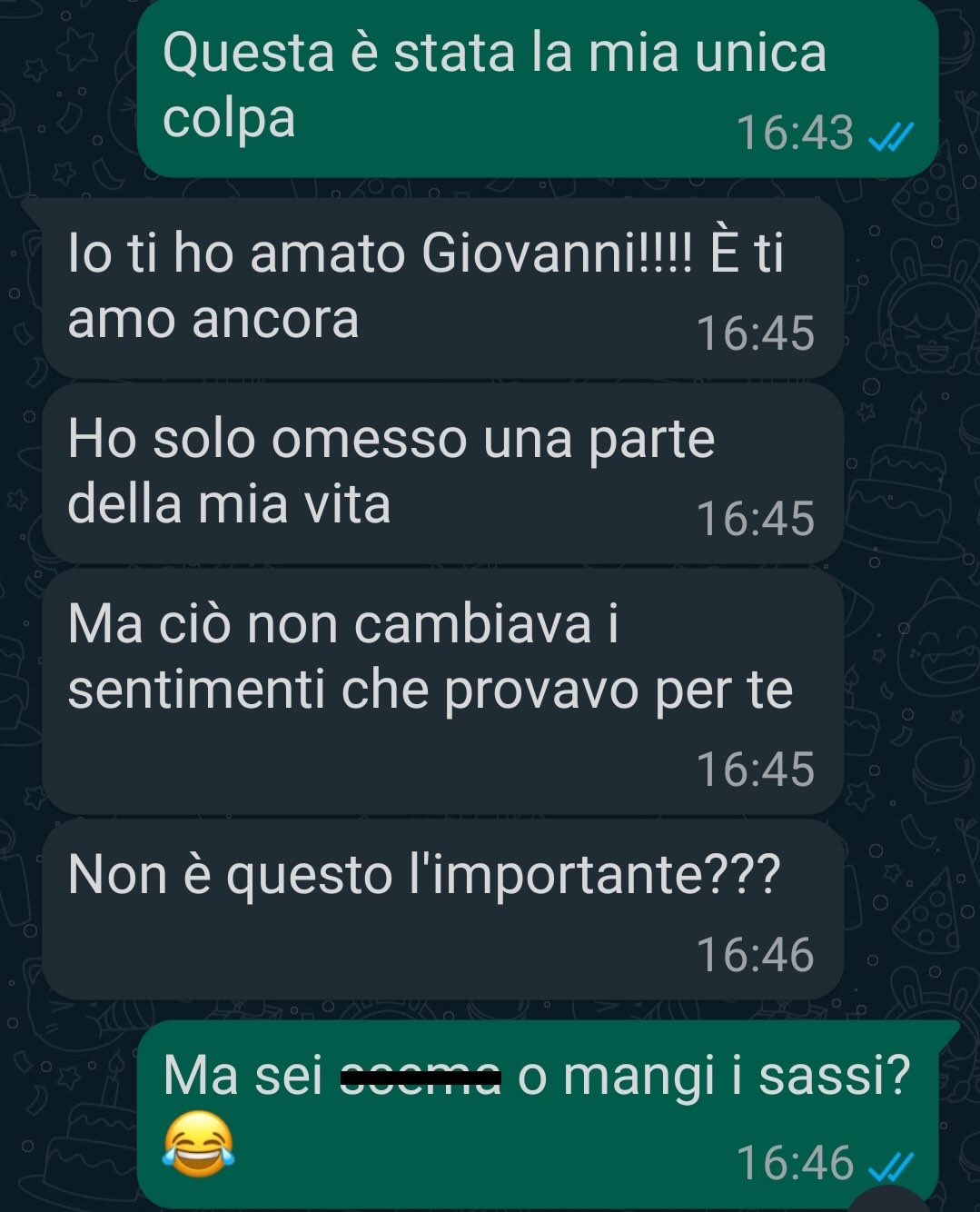The image size is (980, 1212).
Task: Select "Ma ciò non cambiava i sentimenti" message
Action: [x=443, y=690]
